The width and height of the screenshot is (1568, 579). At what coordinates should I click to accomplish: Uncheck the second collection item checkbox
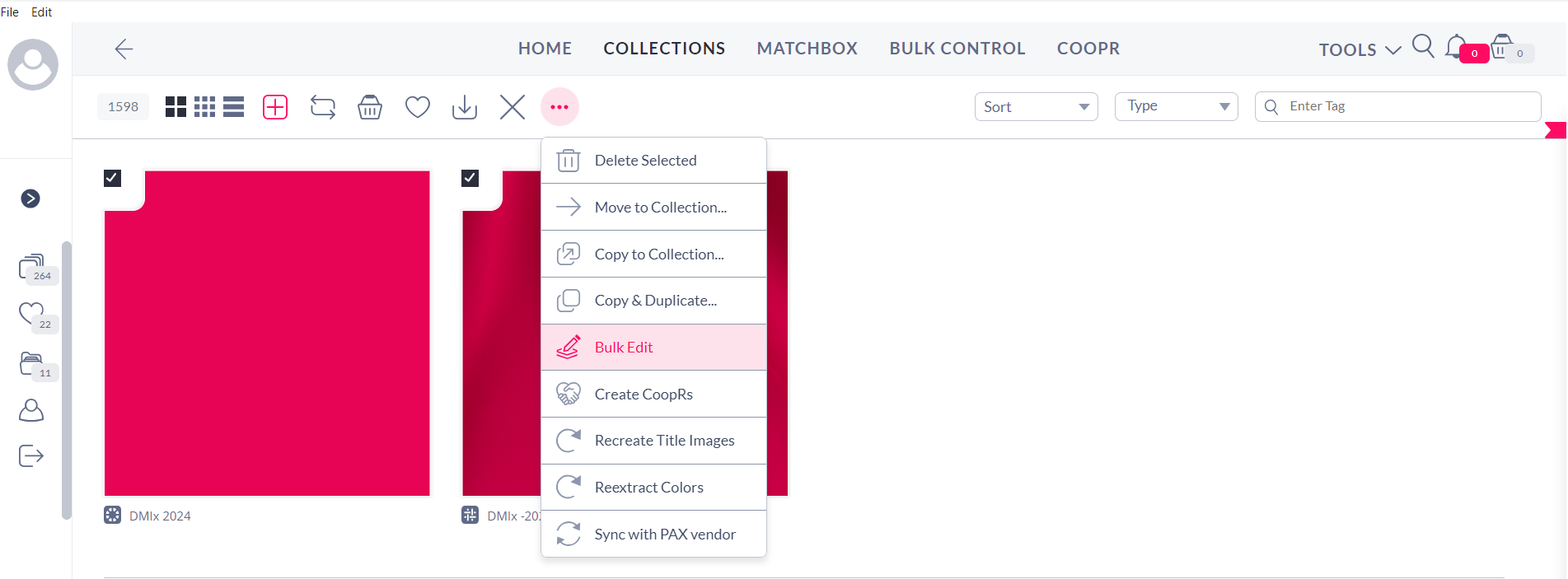[x=470, y=178]
